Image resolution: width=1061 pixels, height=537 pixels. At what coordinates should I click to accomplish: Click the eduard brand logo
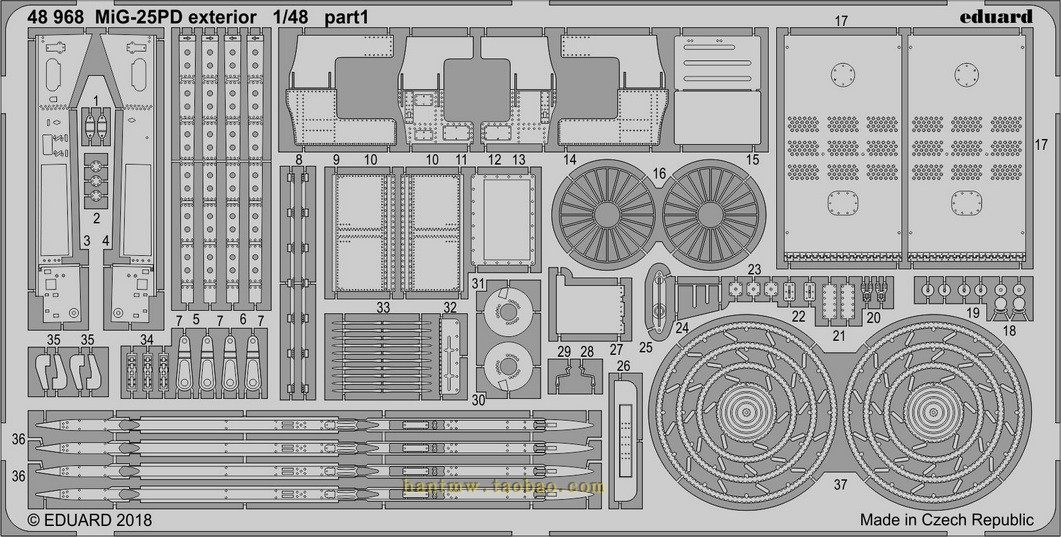pyautogui.click(x=1001, y=16)
